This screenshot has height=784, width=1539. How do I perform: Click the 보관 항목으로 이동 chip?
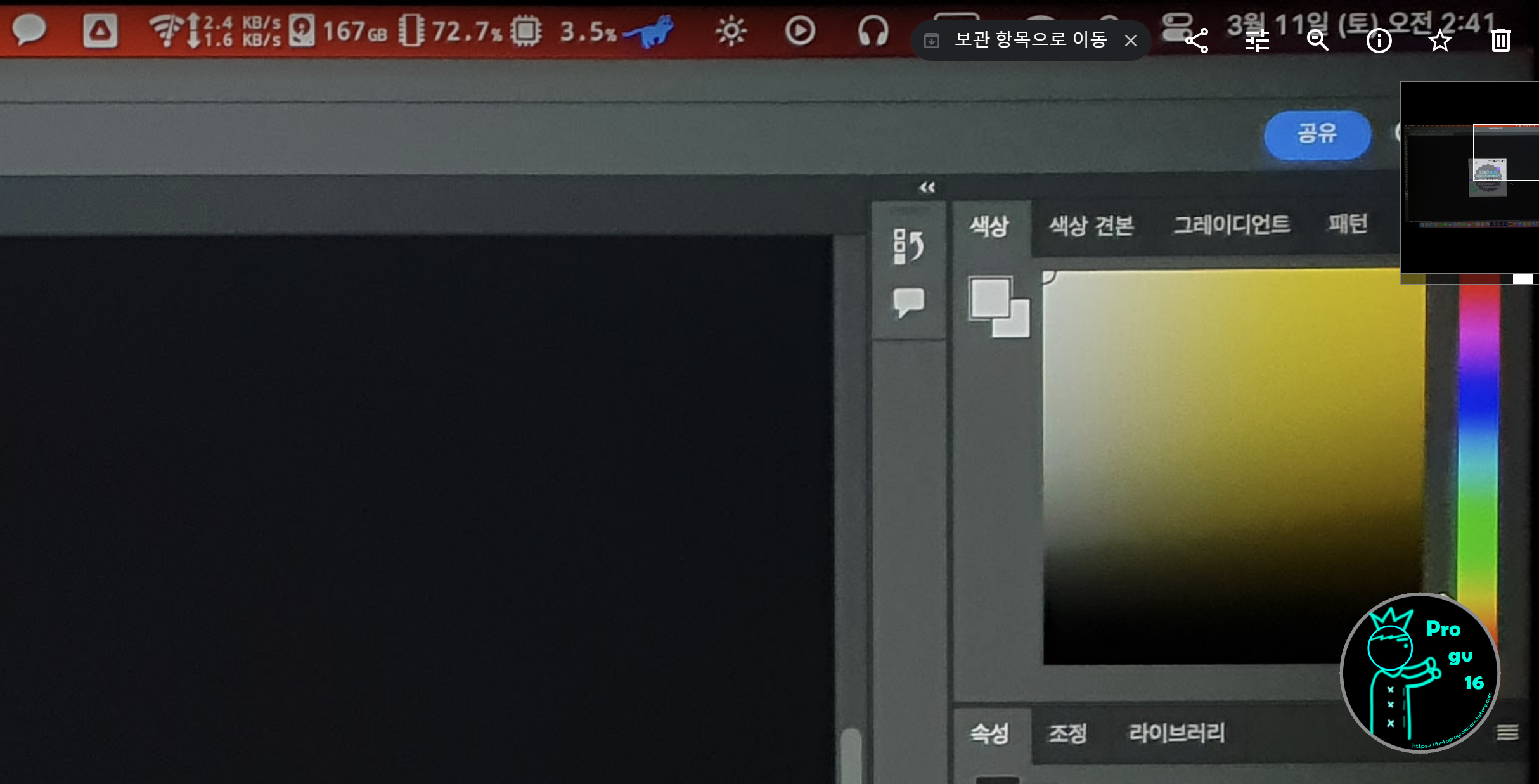1030,40
